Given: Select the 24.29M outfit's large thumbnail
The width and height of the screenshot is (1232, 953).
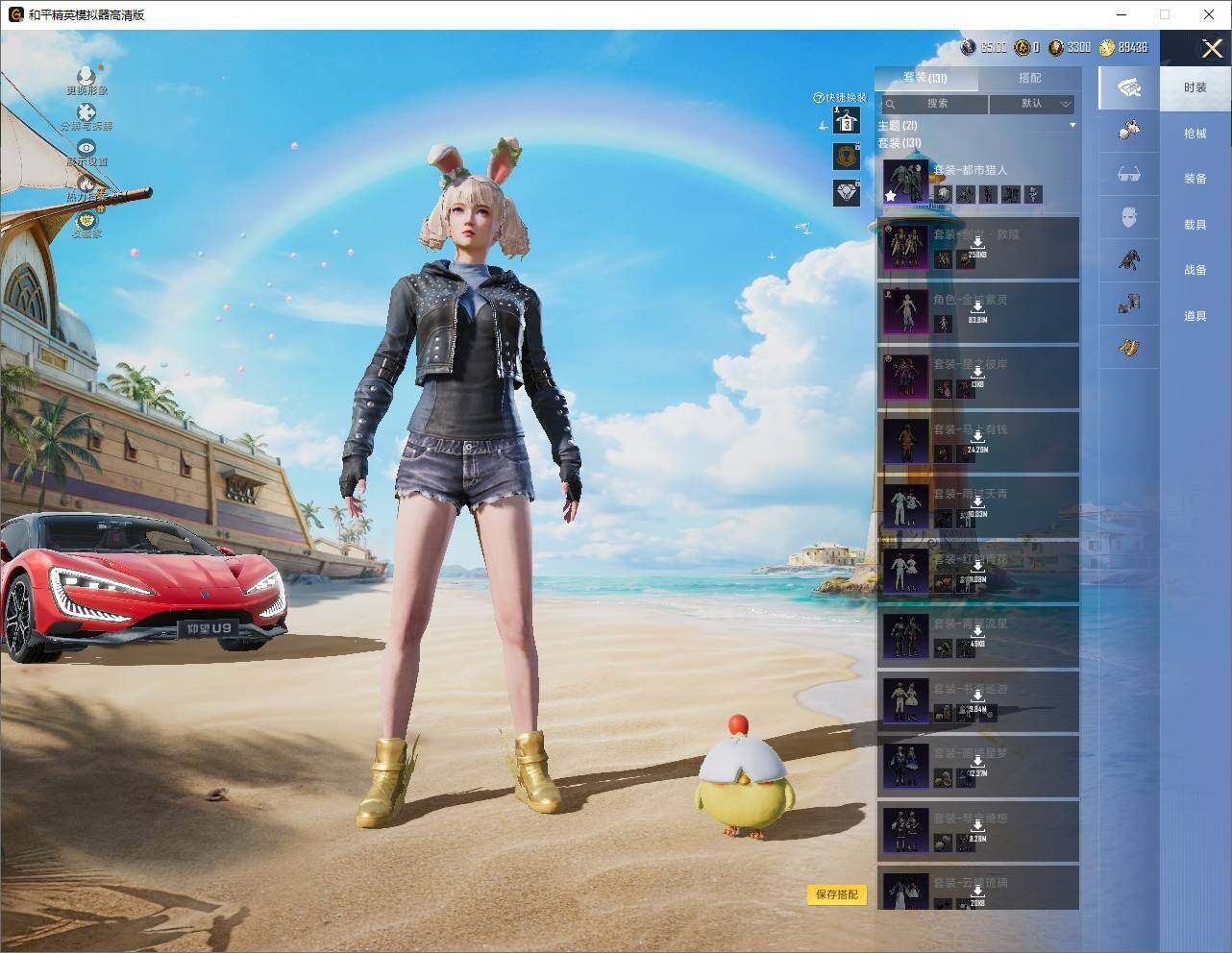Looking at the screenshot, I should [x=905, y=442].
